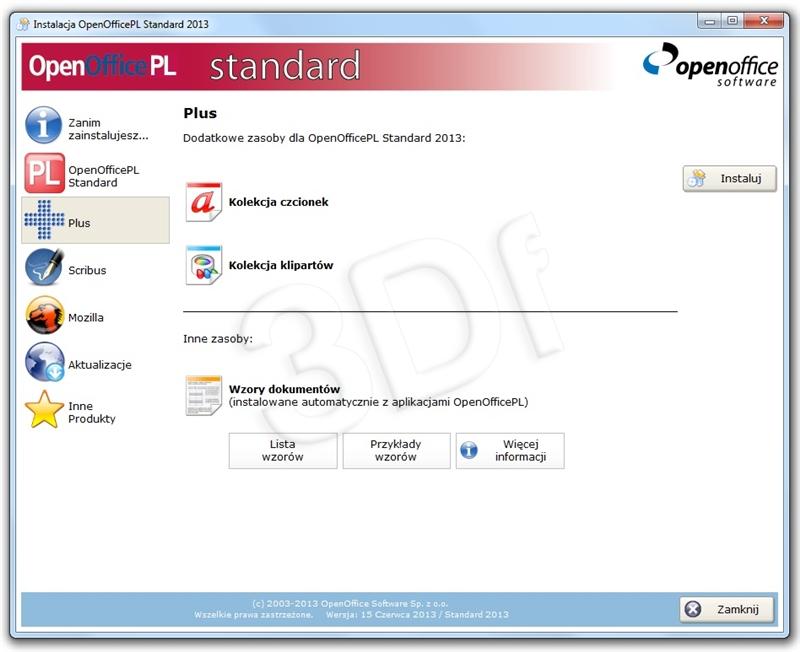Screen dimensions: 800x652
Task: Click the openoffice software logo
Action: (x=710, y=65)
